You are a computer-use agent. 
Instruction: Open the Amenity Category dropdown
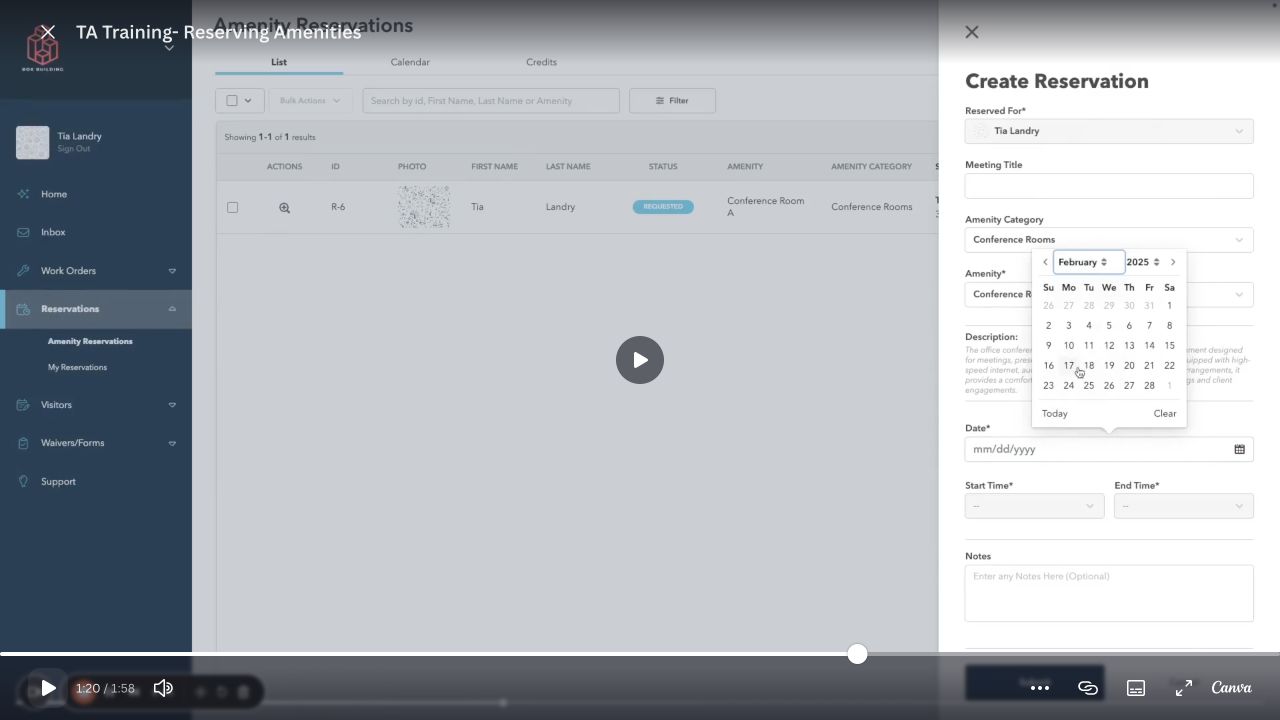click(x=1109, y=240)
